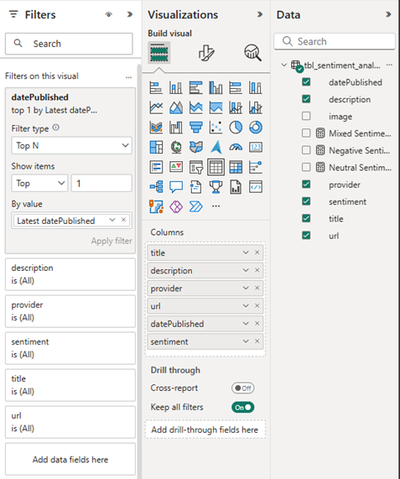This screenshot has width=400, height=479.
Task: Choose the 100% stacked column chart visual
Action: pos(256,88)
